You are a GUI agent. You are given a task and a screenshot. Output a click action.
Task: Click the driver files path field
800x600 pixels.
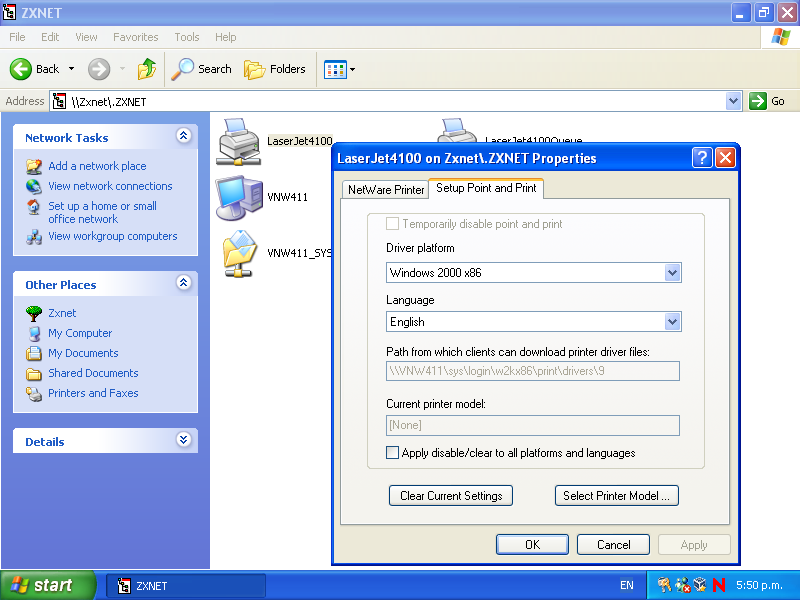coord(533,371)
